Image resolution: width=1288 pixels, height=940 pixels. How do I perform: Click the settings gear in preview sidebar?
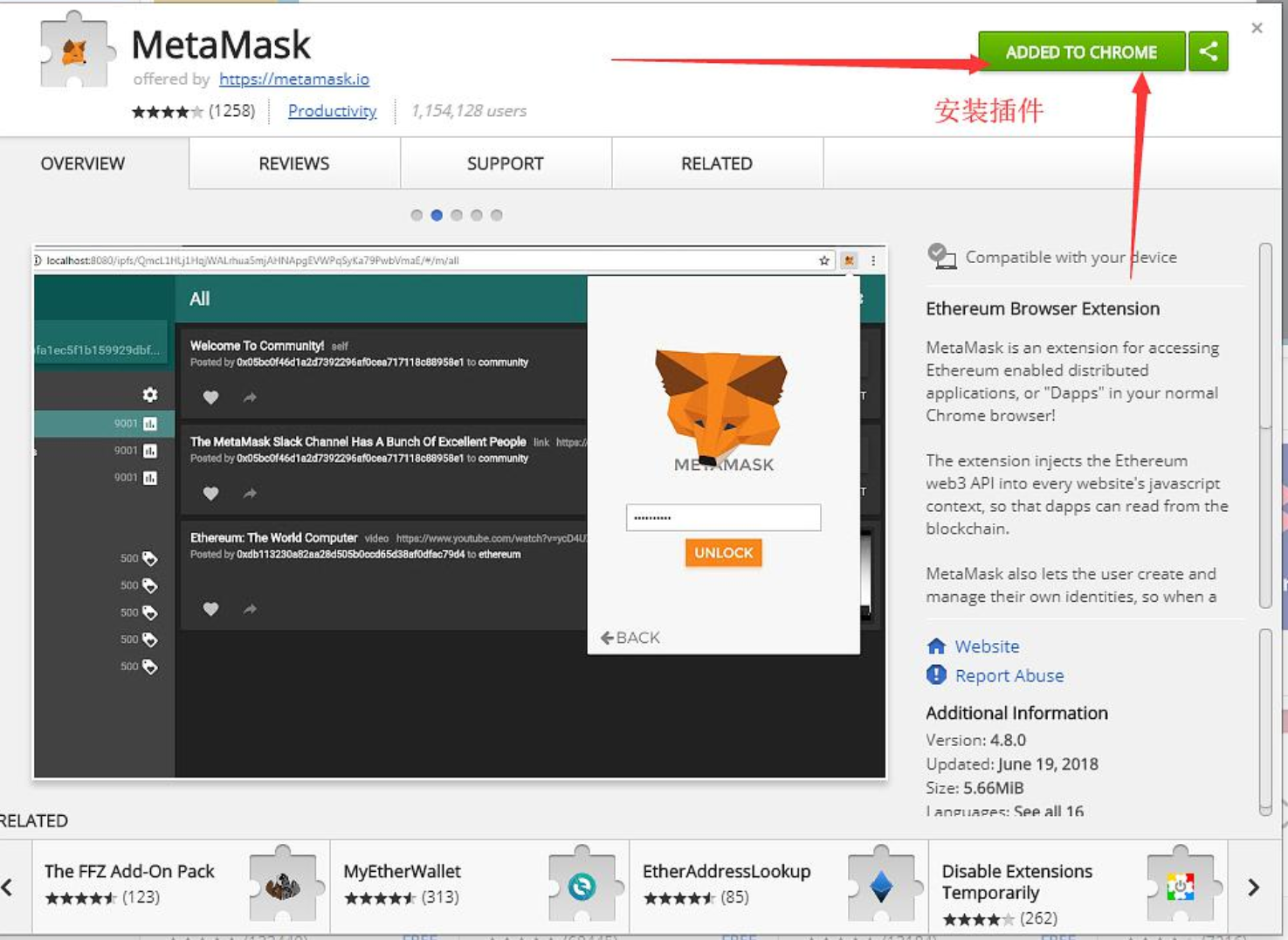pos(150,395)
